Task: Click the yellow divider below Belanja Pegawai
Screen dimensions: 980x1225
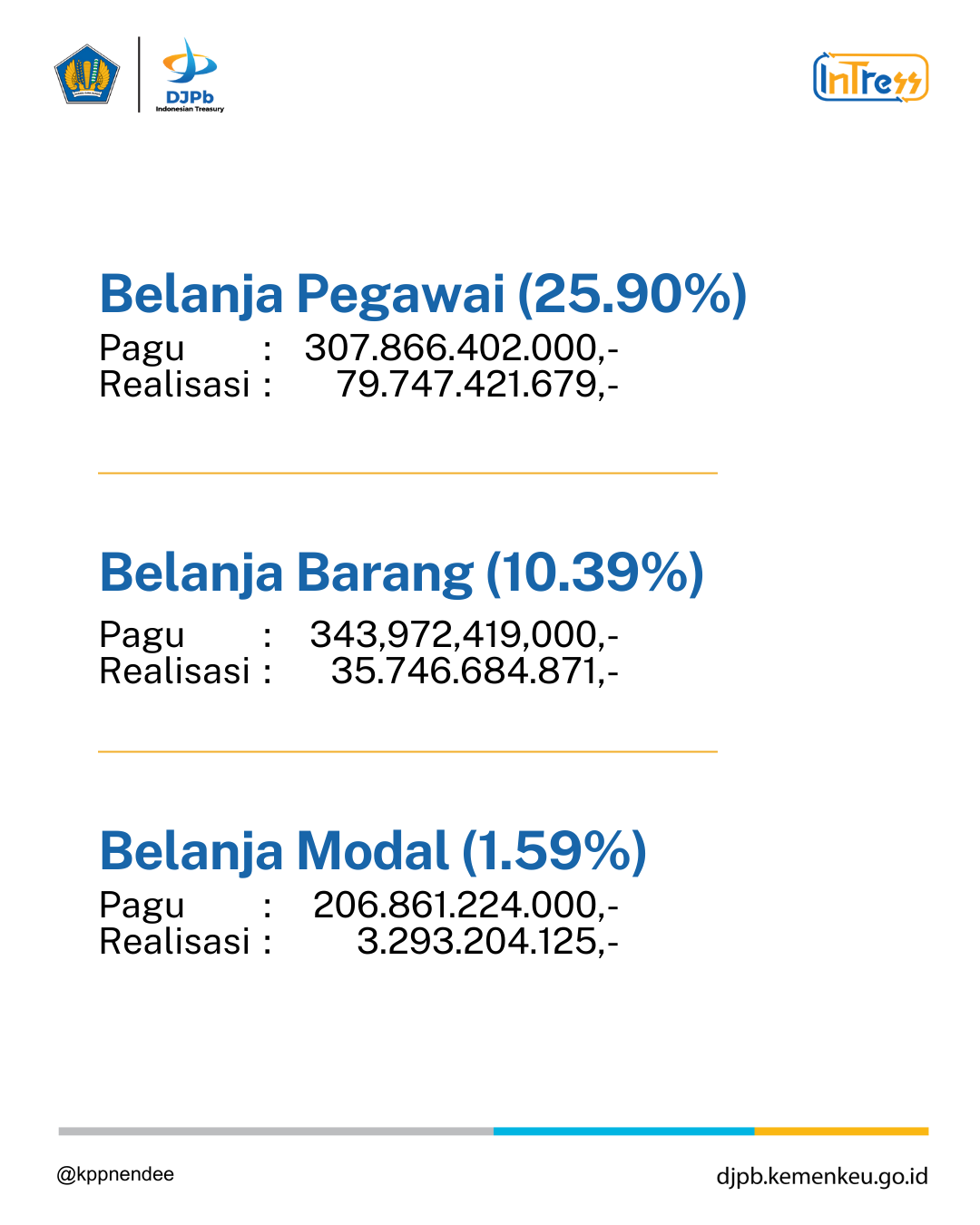Action: (x=407, y=473)
